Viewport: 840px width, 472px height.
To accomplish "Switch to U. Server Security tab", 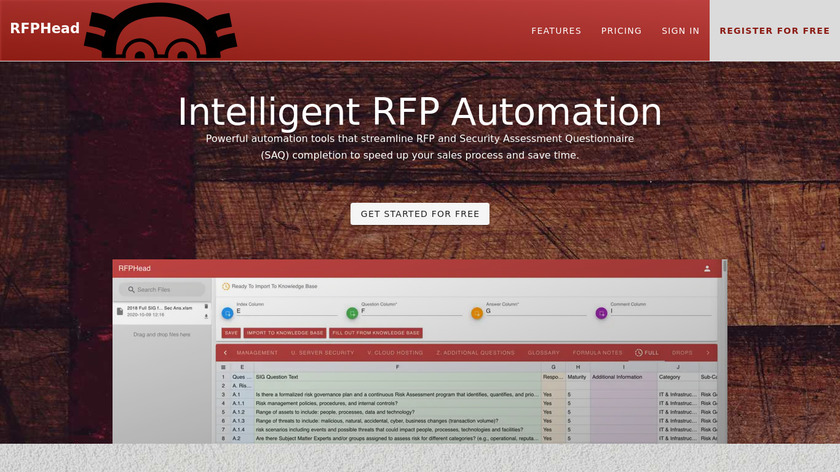I will [322, 353].
